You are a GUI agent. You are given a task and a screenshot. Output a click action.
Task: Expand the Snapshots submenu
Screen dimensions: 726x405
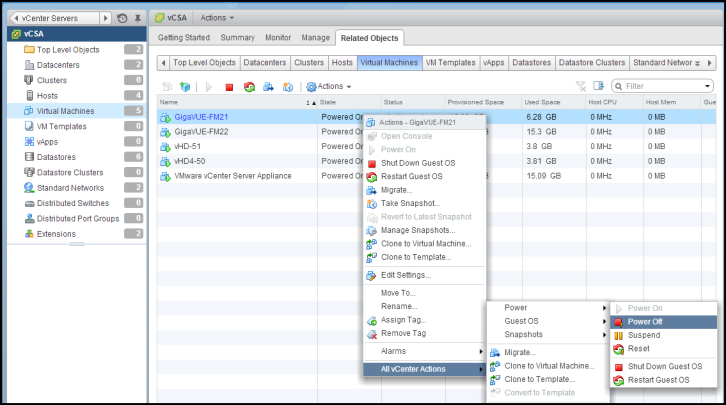tap(547, 335)
